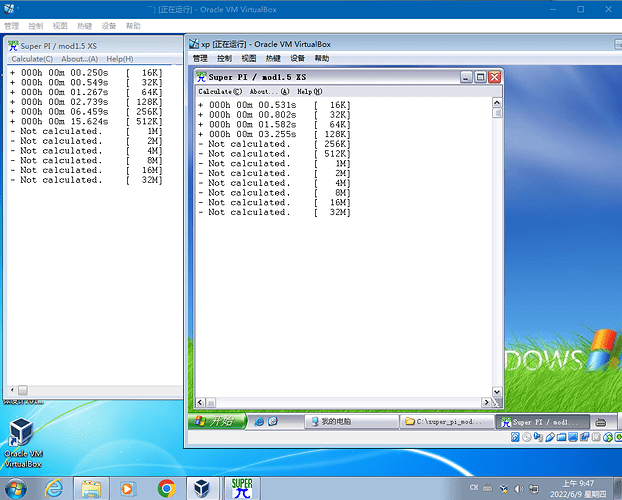
Task: Open File Explorer from Windows 7 taskbar
Action: point(91,489)
